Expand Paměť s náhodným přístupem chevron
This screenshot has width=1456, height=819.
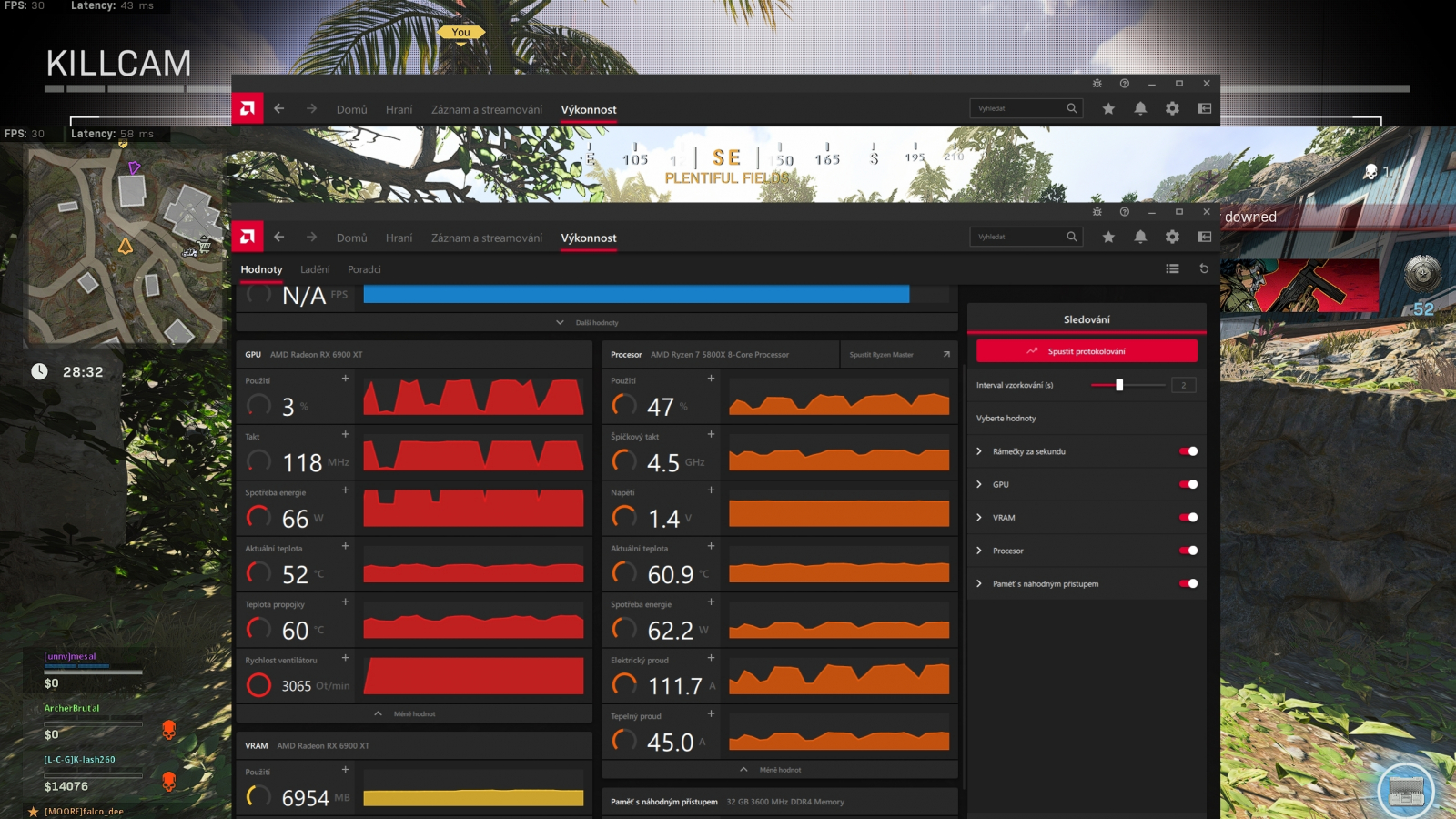point(979,583)
